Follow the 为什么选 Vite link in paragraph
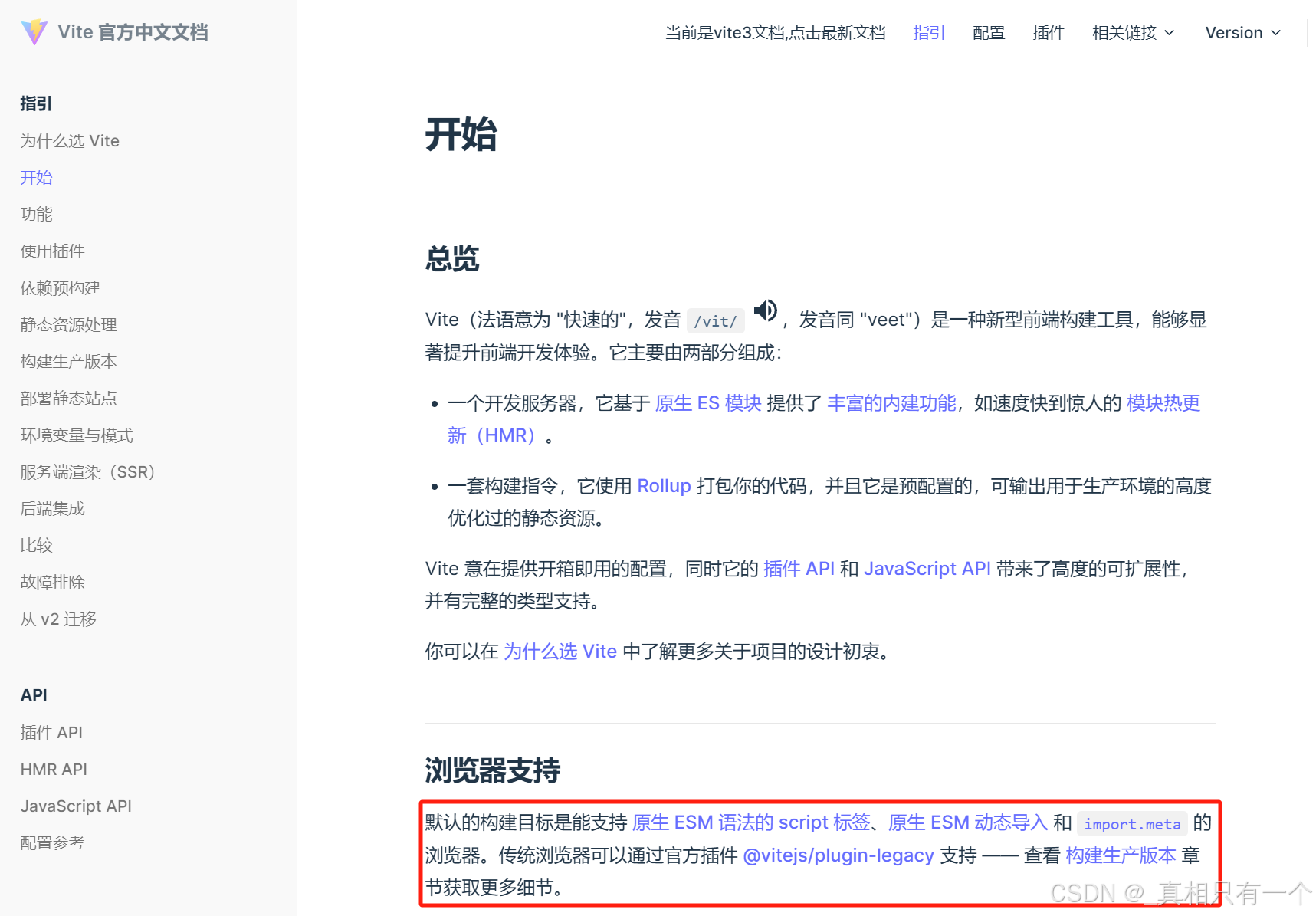Viewport: 1316px width, 916px height. [x=560, y=652]
